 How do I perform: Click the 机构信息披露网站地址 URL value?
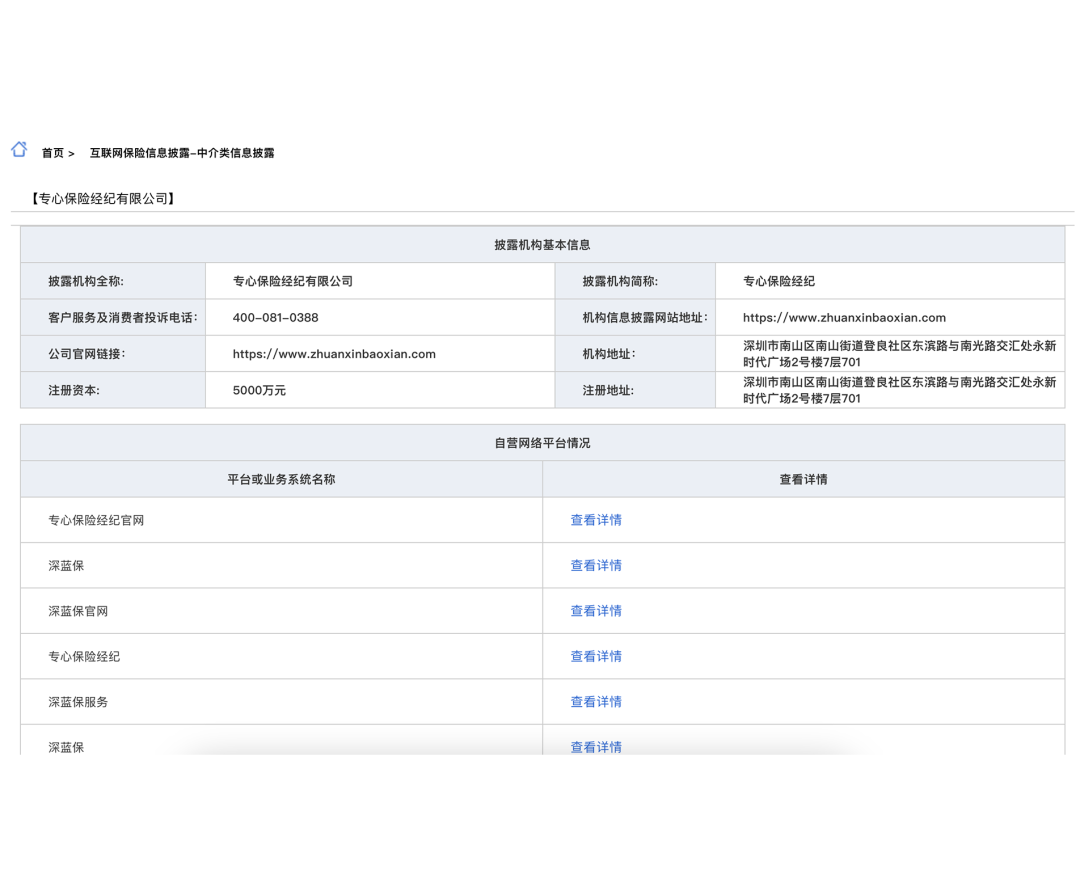point(844,318)
